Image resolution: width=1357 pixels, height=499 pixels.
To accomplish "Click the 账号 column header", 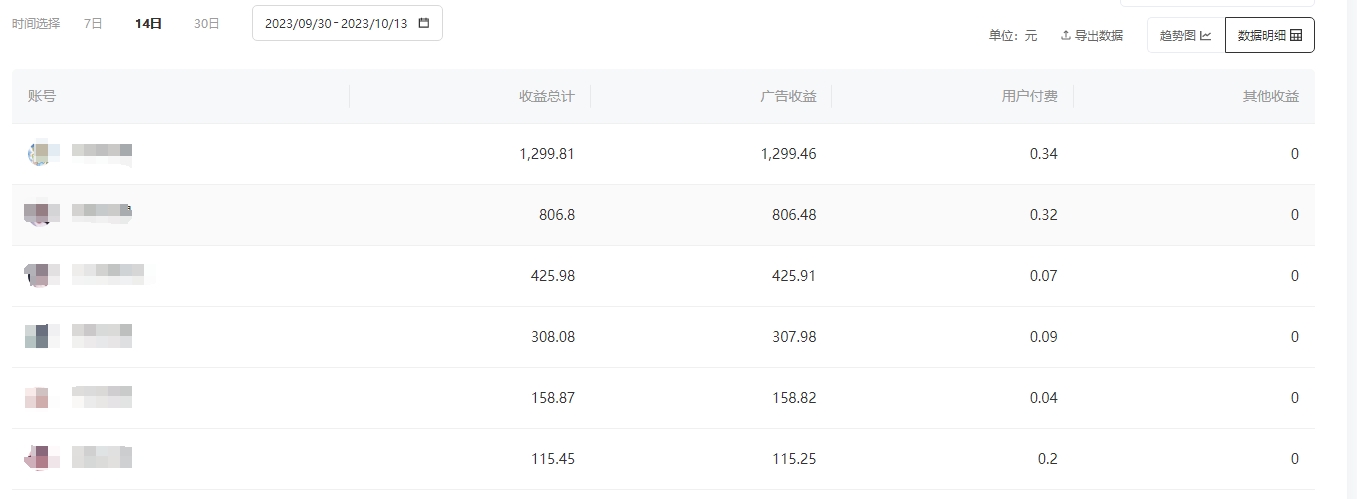I will (42, 96).
